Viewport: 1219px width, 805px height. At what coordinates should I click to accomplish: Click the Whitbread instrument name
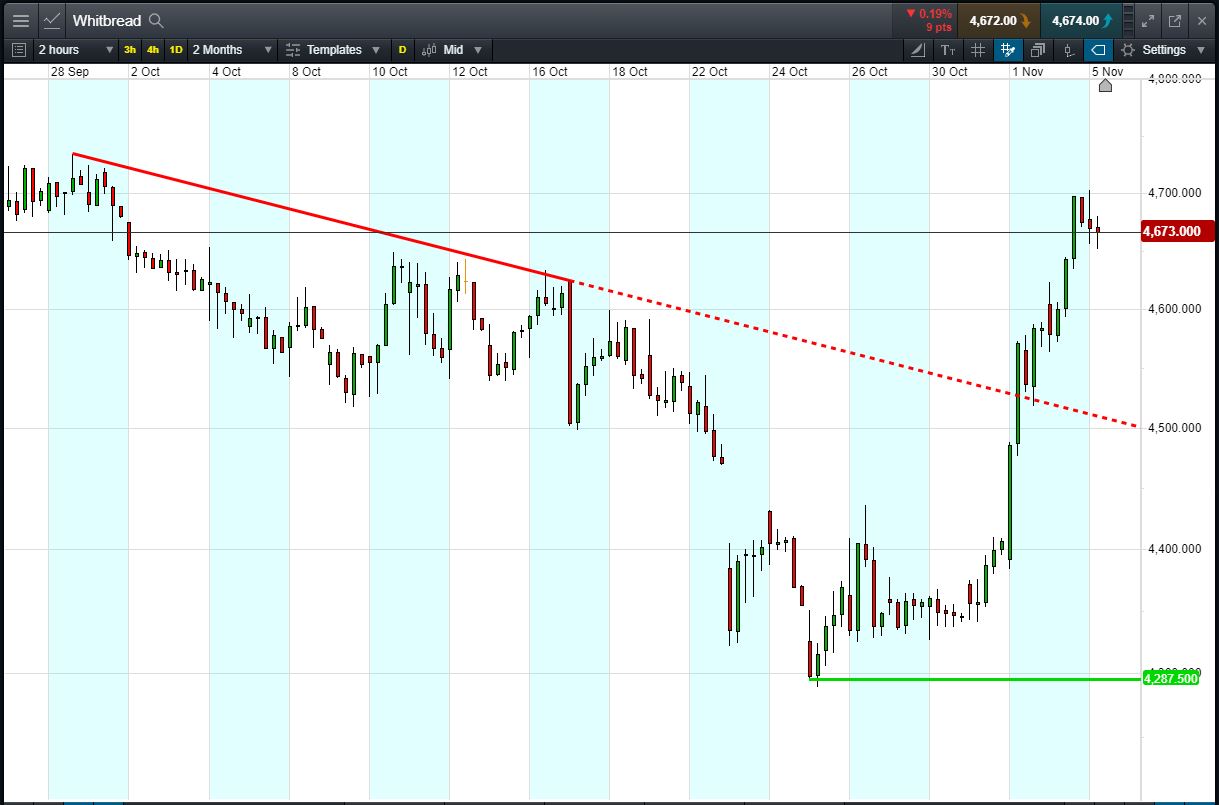[x=107, y=20]
